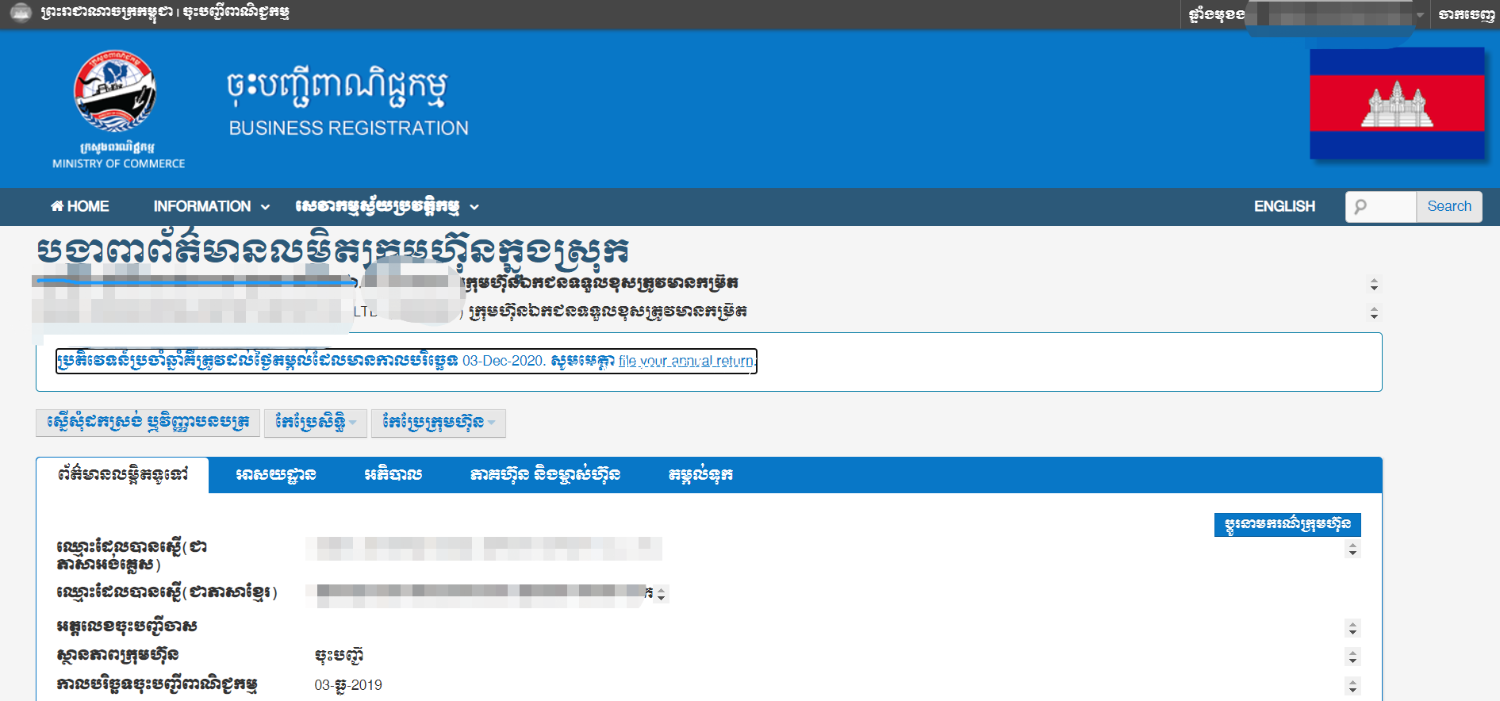Switch language via the ENGLISH link
The image size is (1500, 701).
coord(1284,206)
